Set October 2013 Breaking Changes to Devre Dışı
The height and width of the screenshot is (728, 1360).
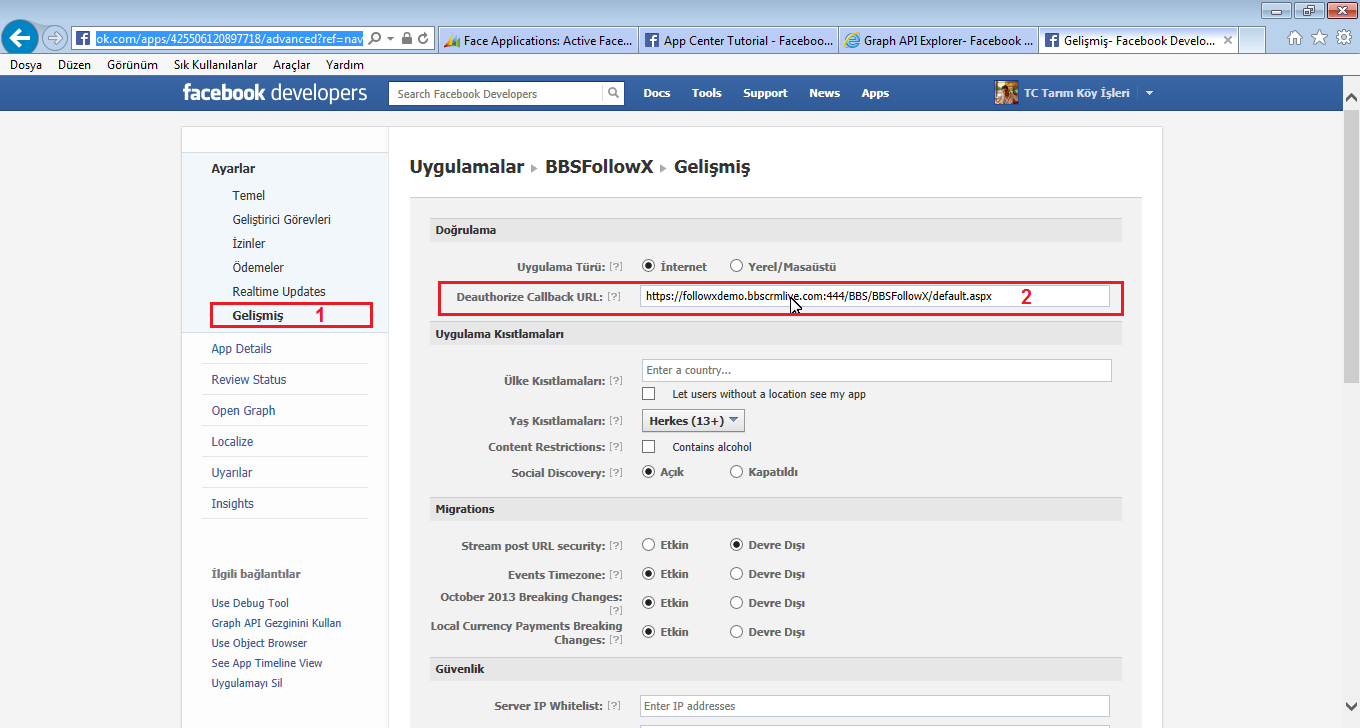[737, 603]
